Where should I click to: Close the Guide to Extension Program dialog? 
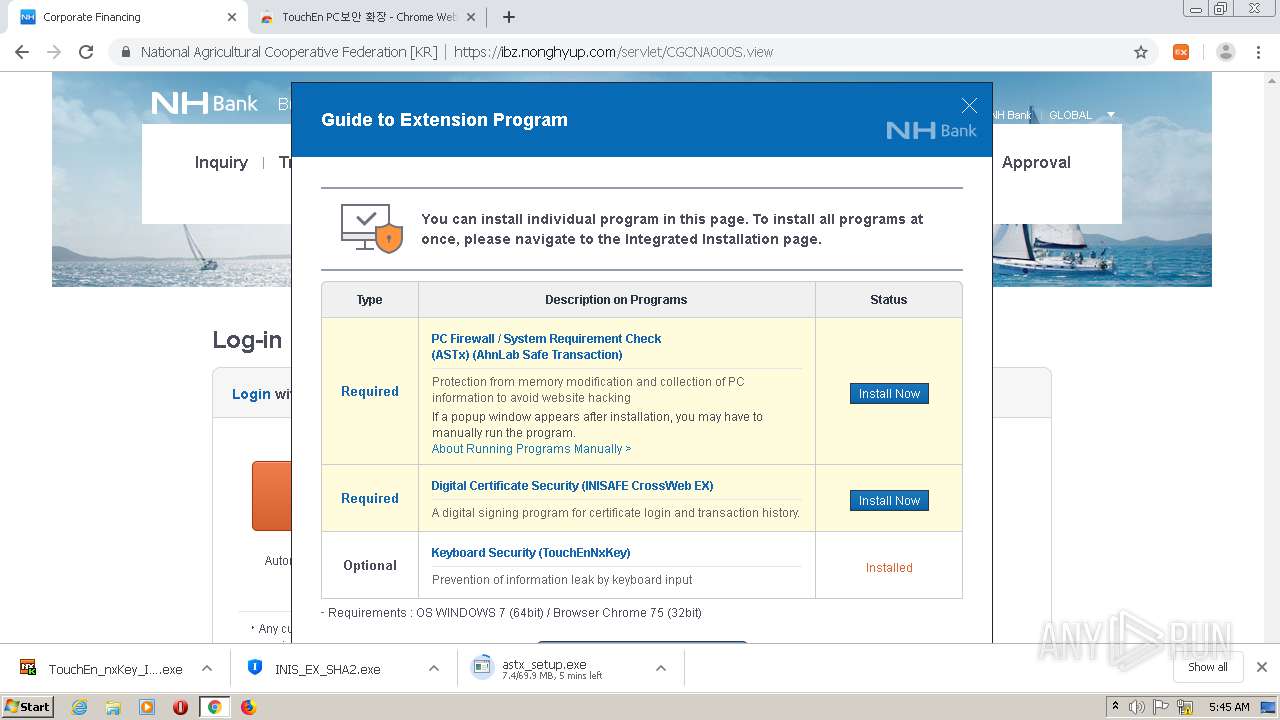point(969,106)
